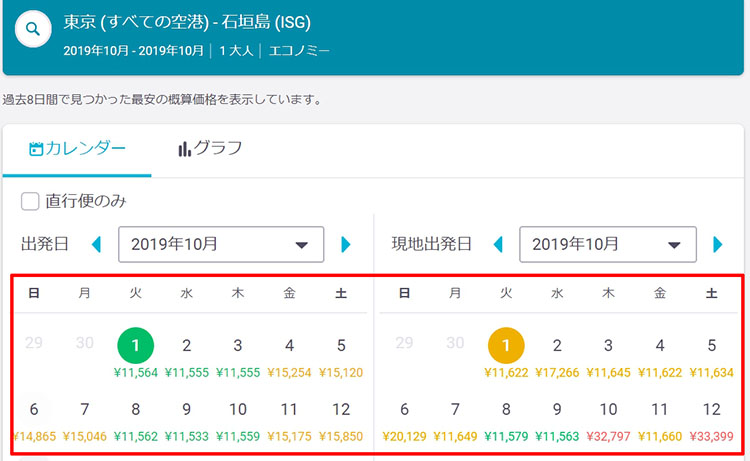The image size is (750, 461).
Task: Open the 現地出発日 2019年10月 dropdown
Action: 607,244
